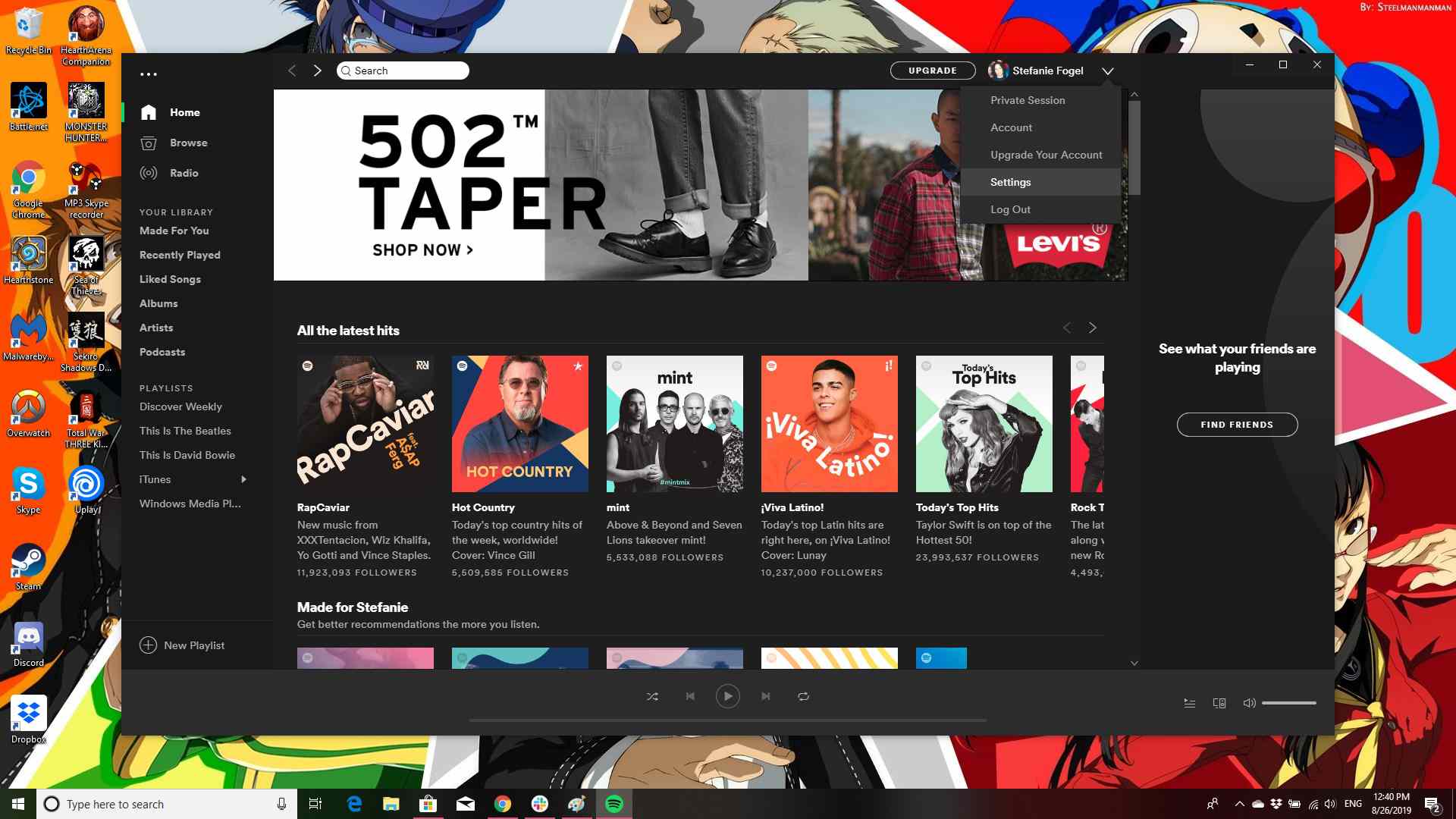
Task: Click the Spotify taskbar icon
Action: point(613,803)
